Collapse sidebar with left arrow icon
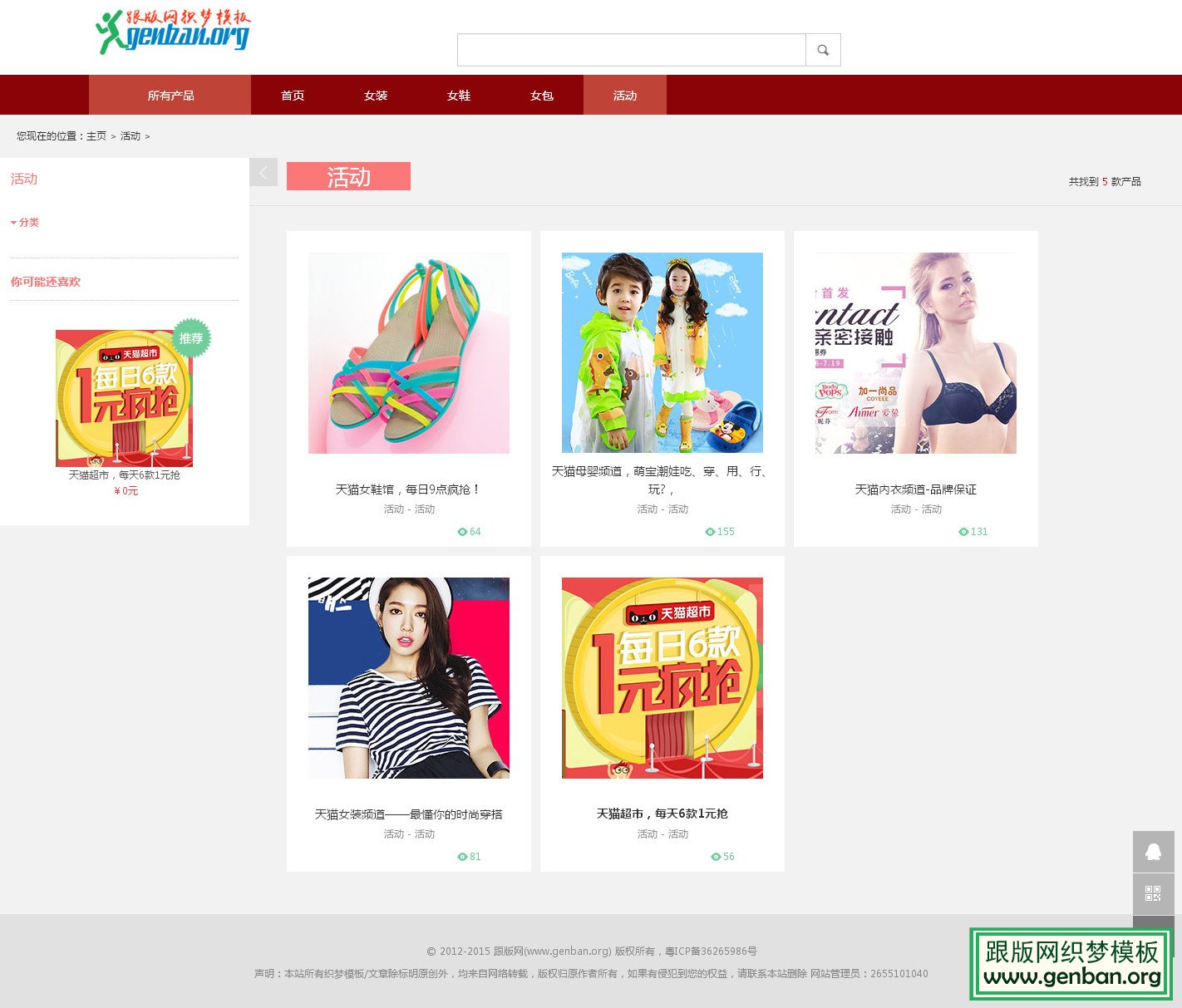Viewport: 1182px width, 1008px height. (263, 172)
